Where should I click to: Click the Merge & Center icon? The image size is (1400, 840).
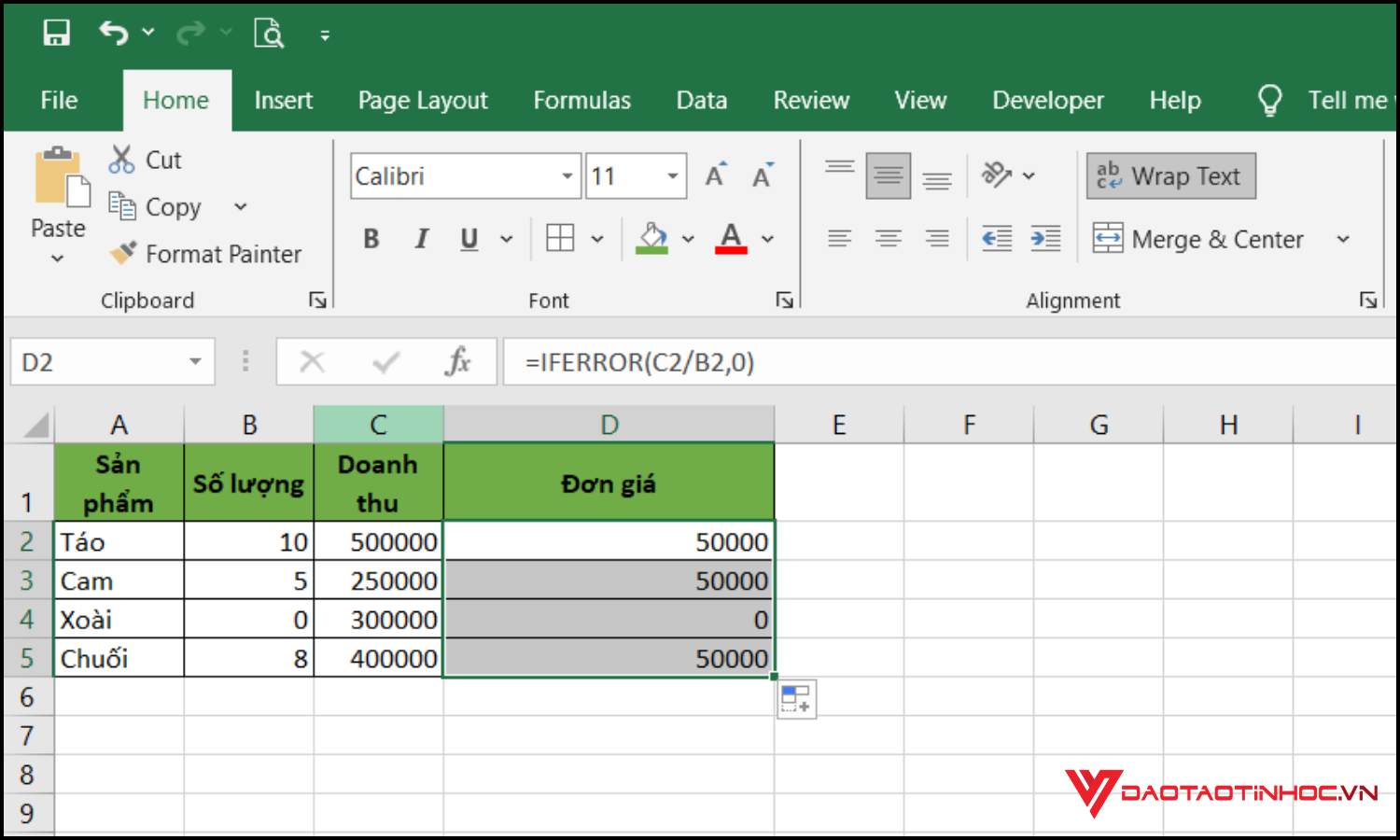click(1110, 239)
